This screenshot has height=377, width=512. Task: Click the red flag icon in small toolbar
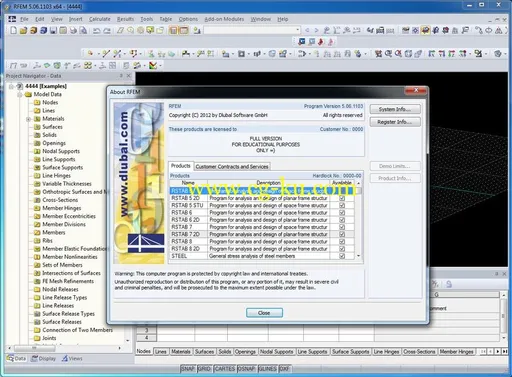(321, 42)
